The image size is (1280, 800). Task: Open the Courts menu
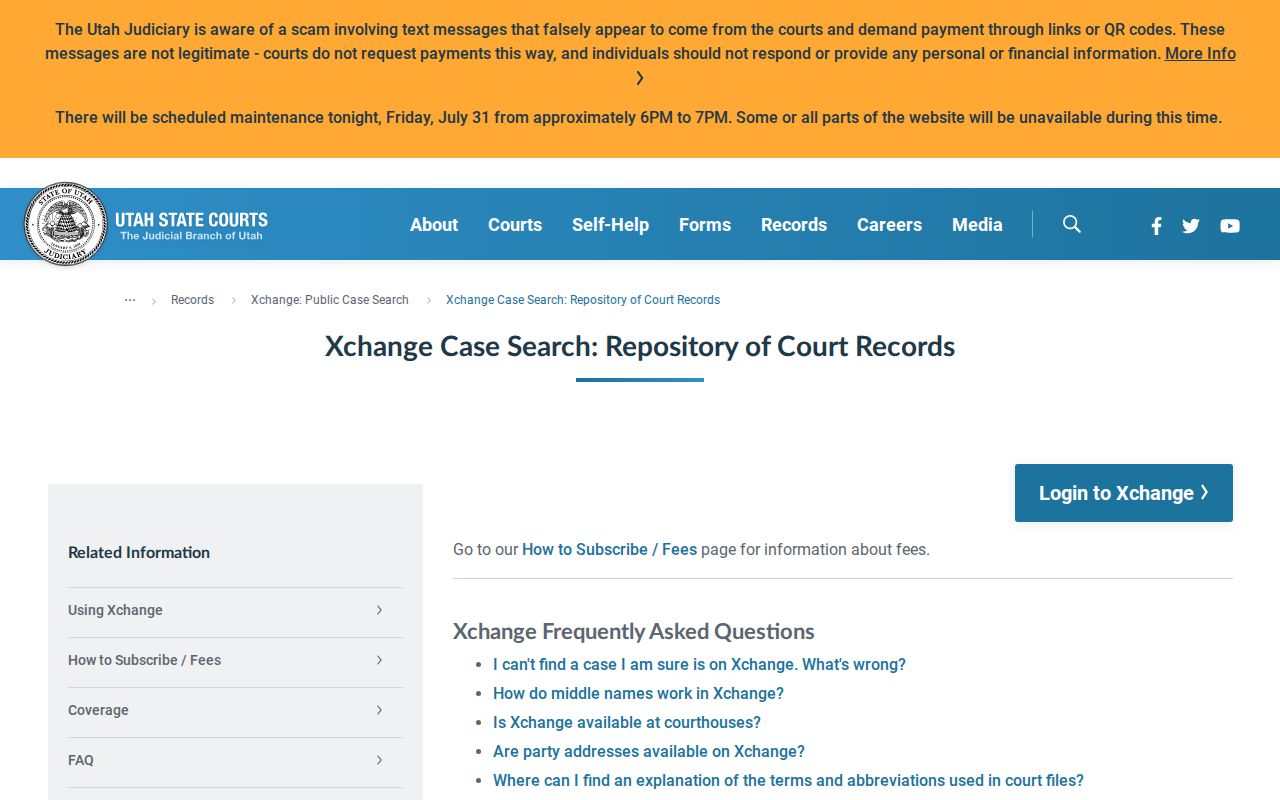click(x=515, y=225)
